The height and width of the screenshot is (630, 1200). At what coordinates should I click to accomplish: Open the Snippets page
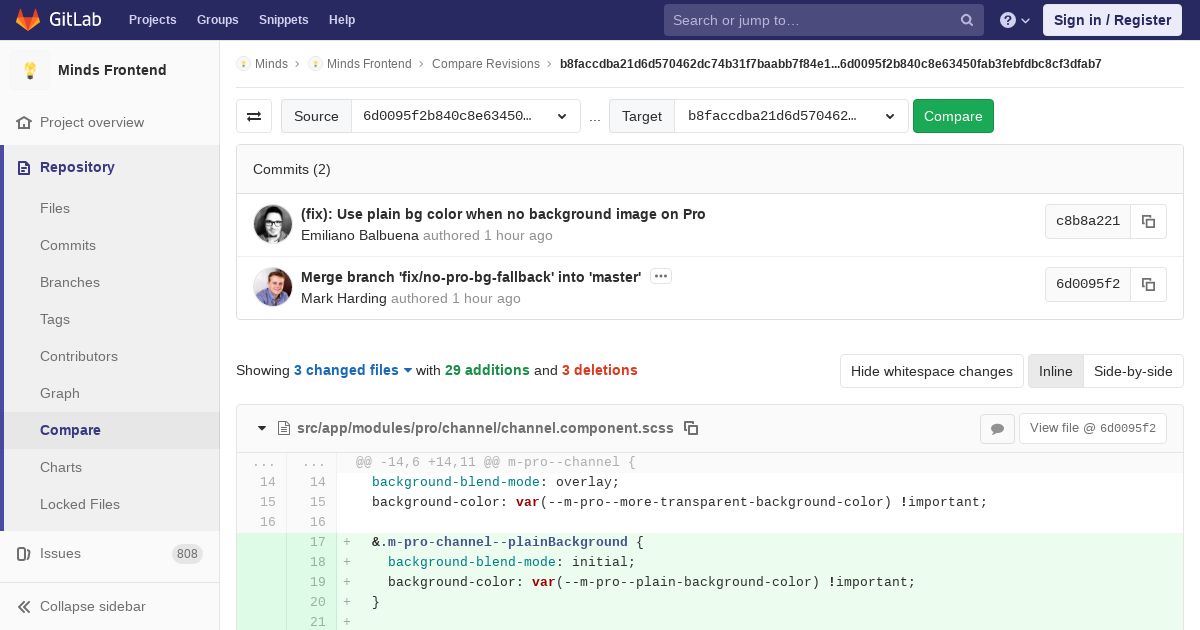pos(283,20)
